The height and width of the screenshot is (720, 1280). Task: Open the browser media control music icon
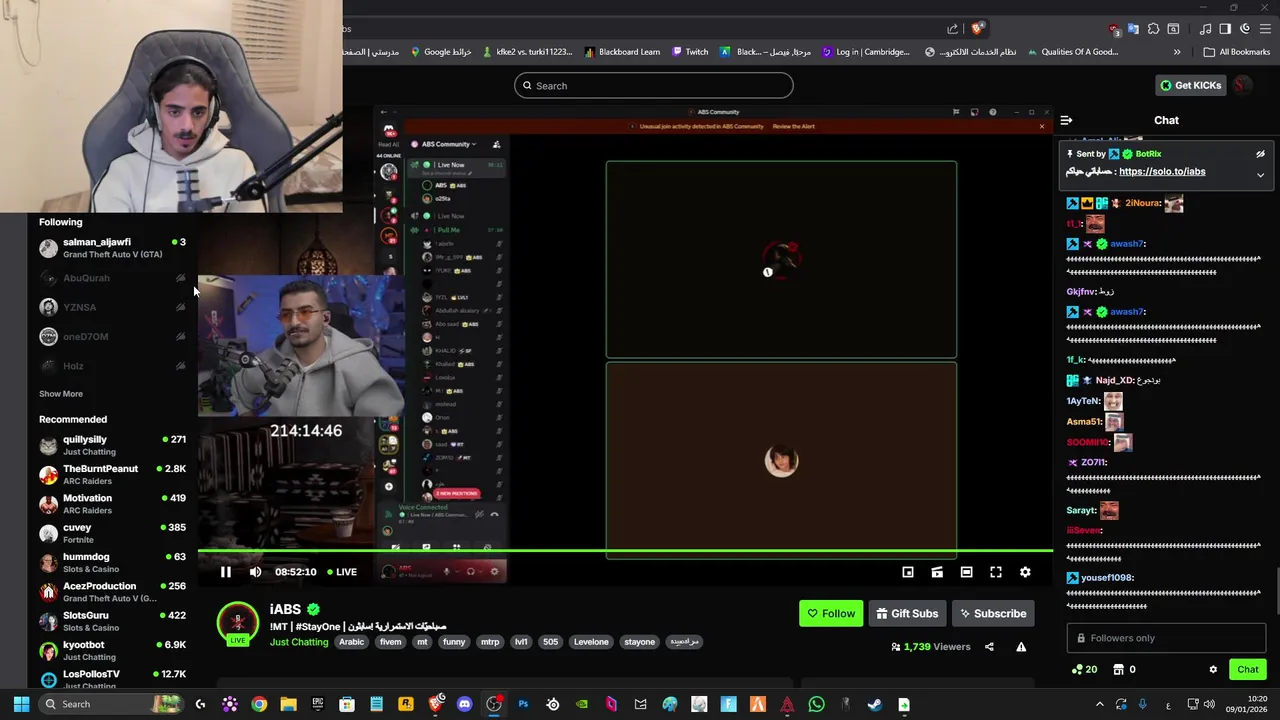pos(1206,29)
